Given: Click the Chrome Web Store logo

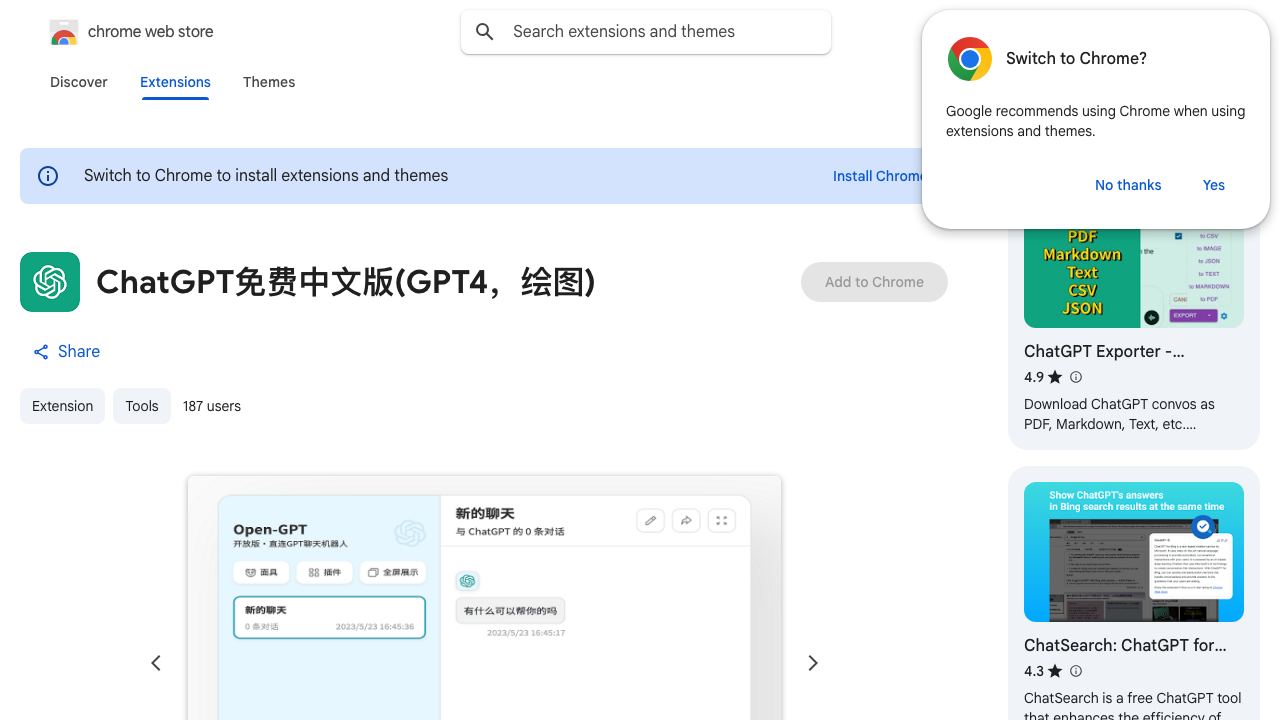Looking at the screenshot, I should click(64, 32).
